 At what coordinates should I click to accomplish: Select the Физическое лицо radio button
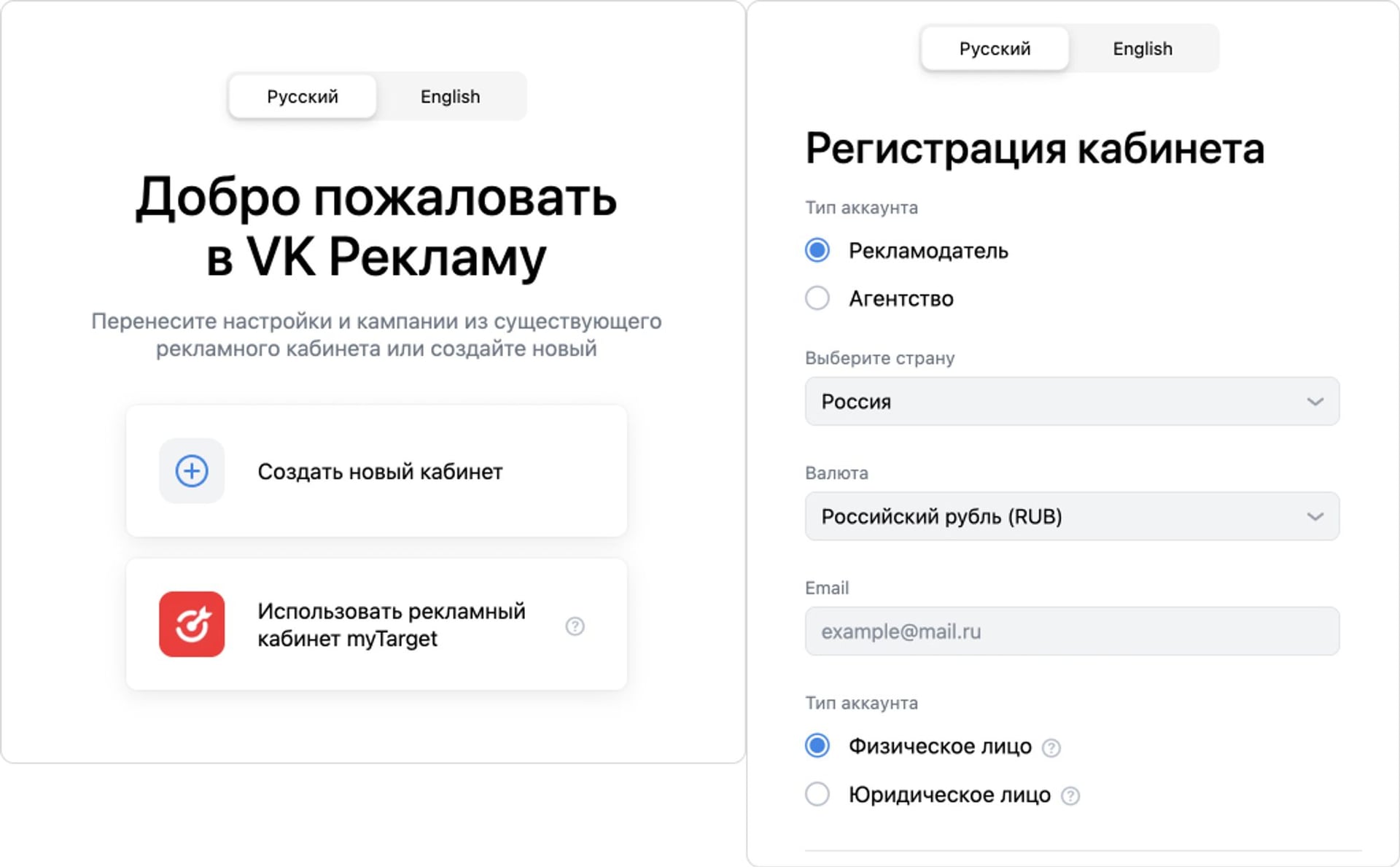[x=817, y=746]
